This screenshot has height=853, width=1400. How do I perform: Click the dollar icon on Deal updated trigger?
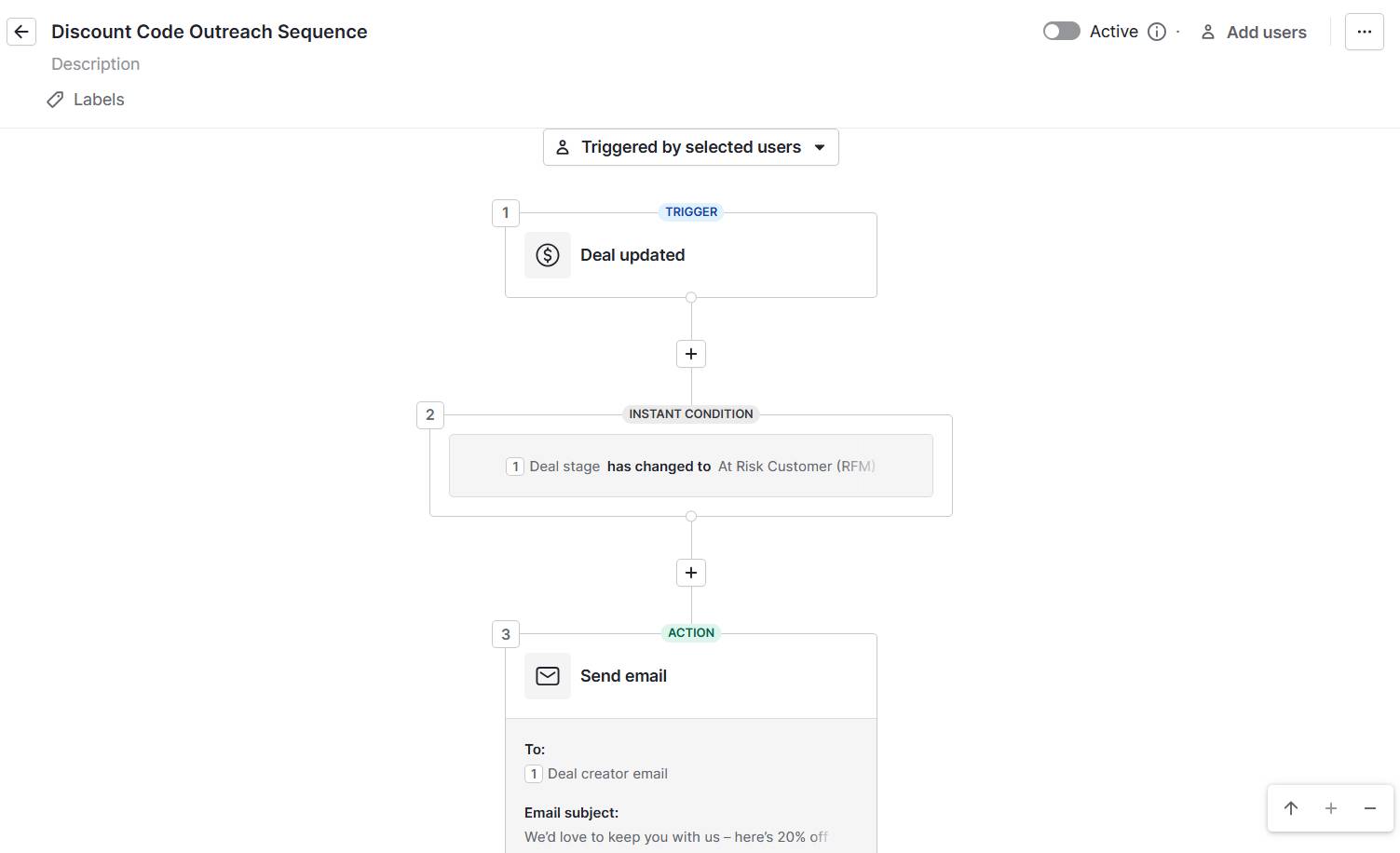pos(548,255)
